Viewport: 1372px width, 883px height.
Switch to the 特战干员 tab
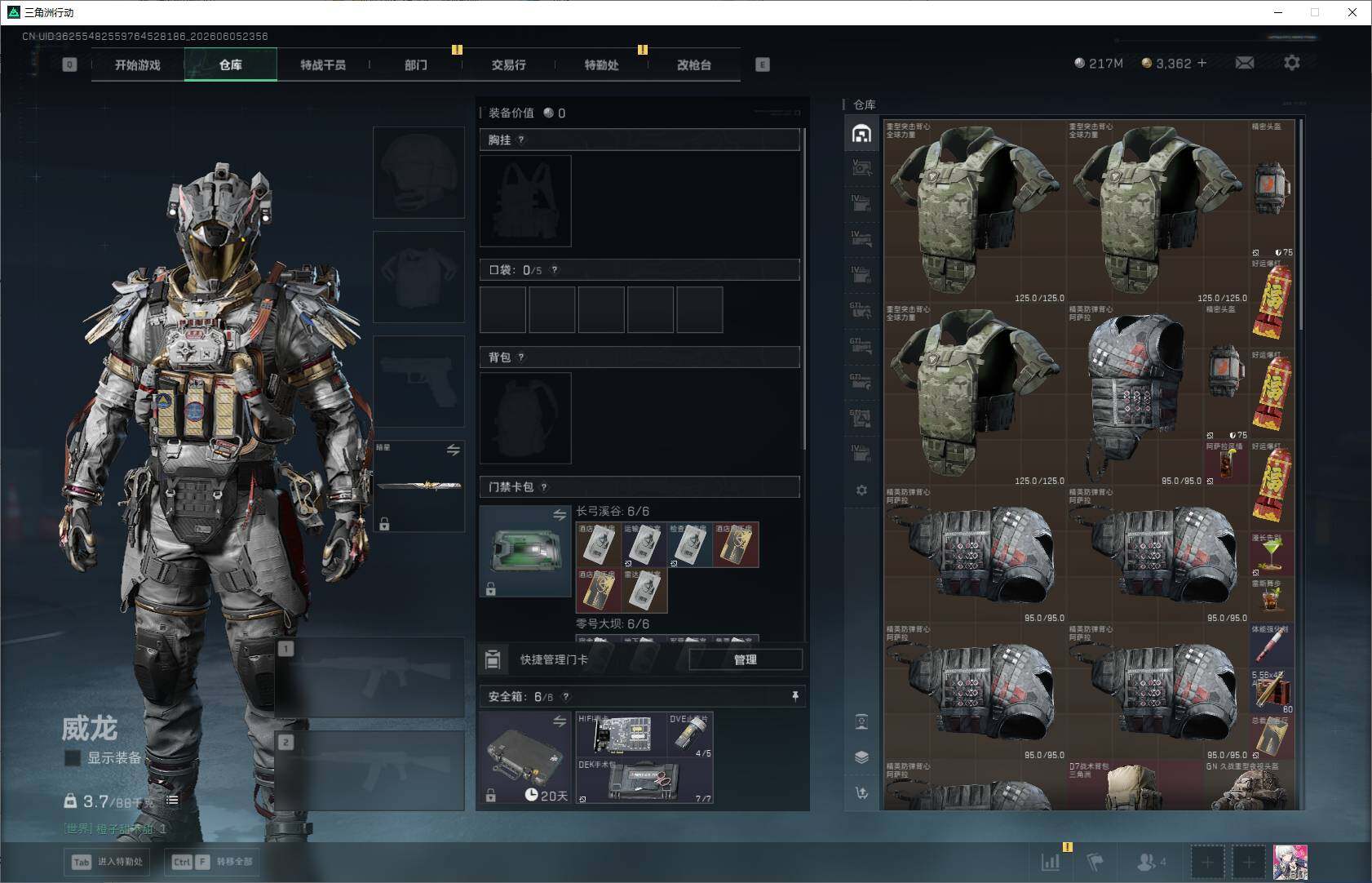(323, 64)
